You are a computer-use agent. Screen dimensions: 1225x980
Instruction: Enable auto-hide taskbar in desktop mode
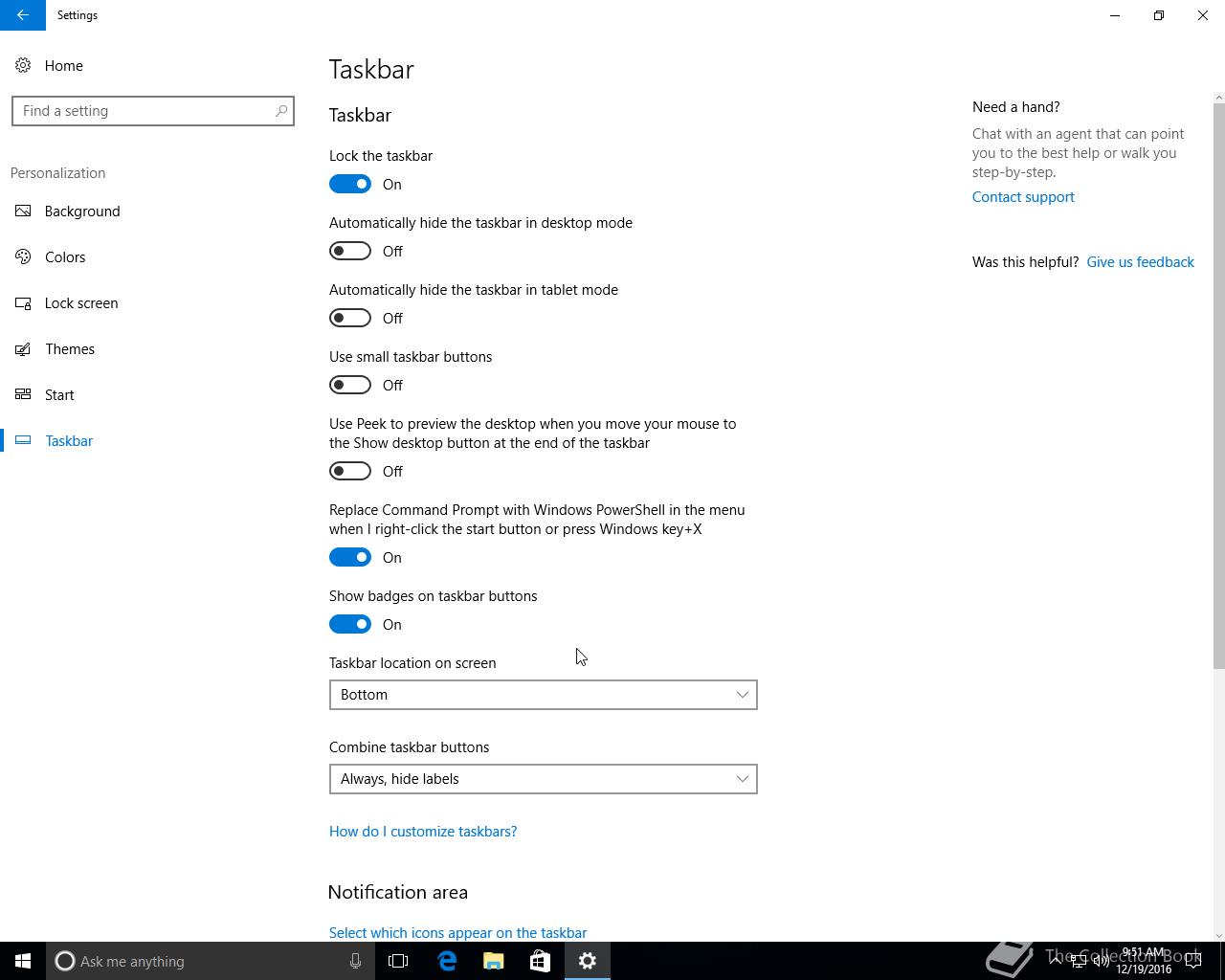350,251
